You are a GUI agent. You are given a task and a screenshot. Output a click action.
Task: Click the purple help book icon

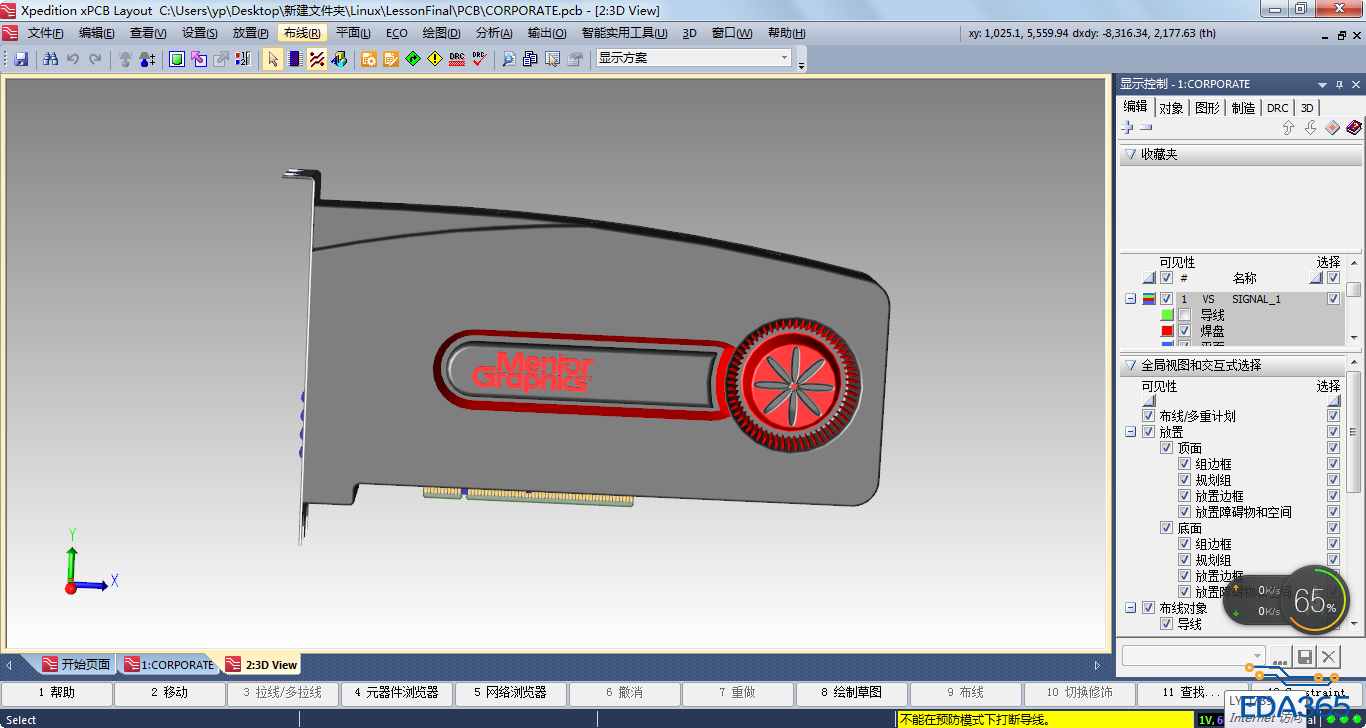click(1354, 128)
